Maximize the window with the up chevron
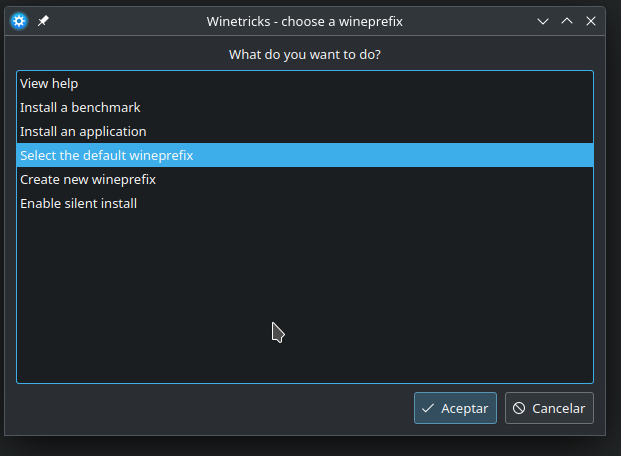 (x=567, y=20)
